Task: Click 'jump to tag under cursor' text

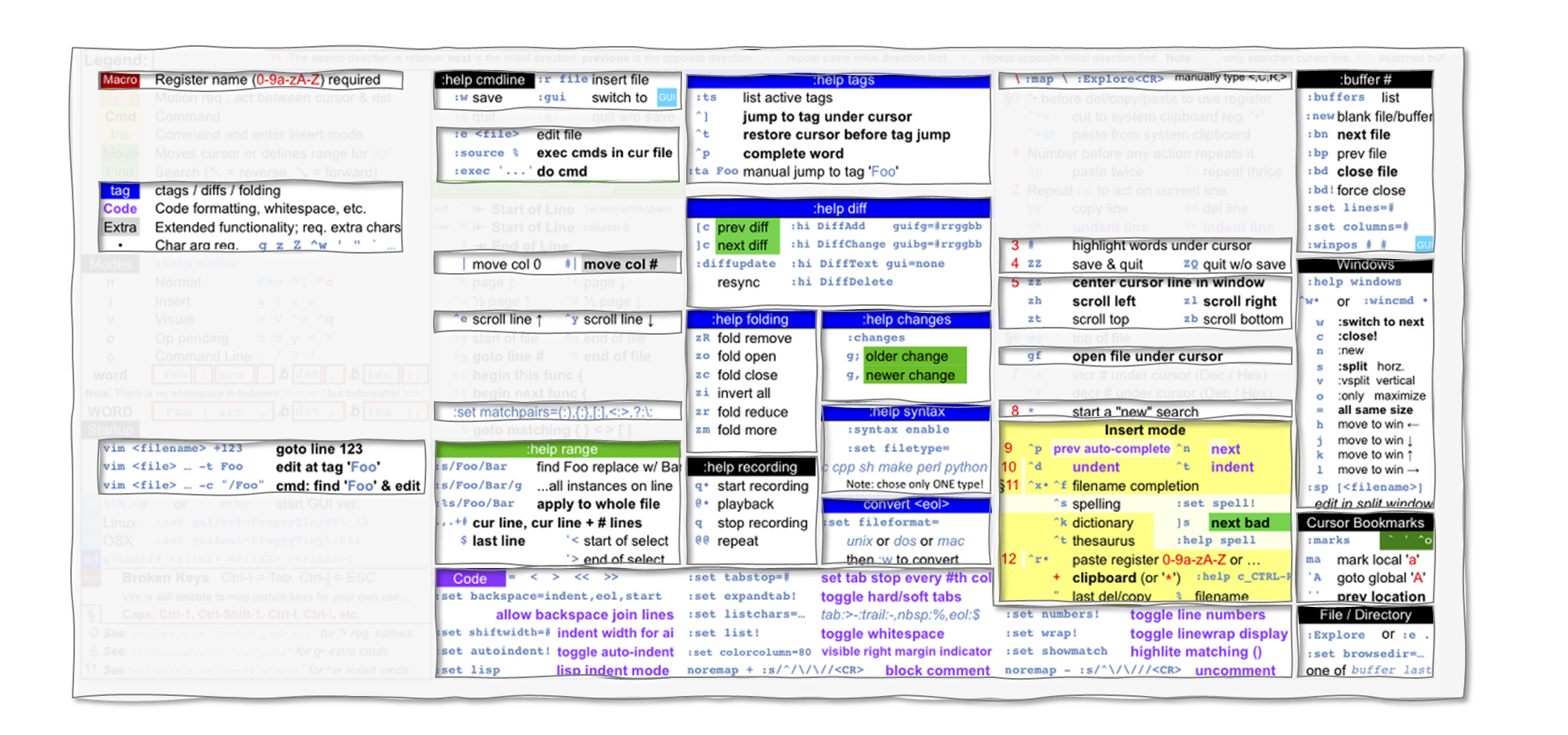Action: point(827,117)
